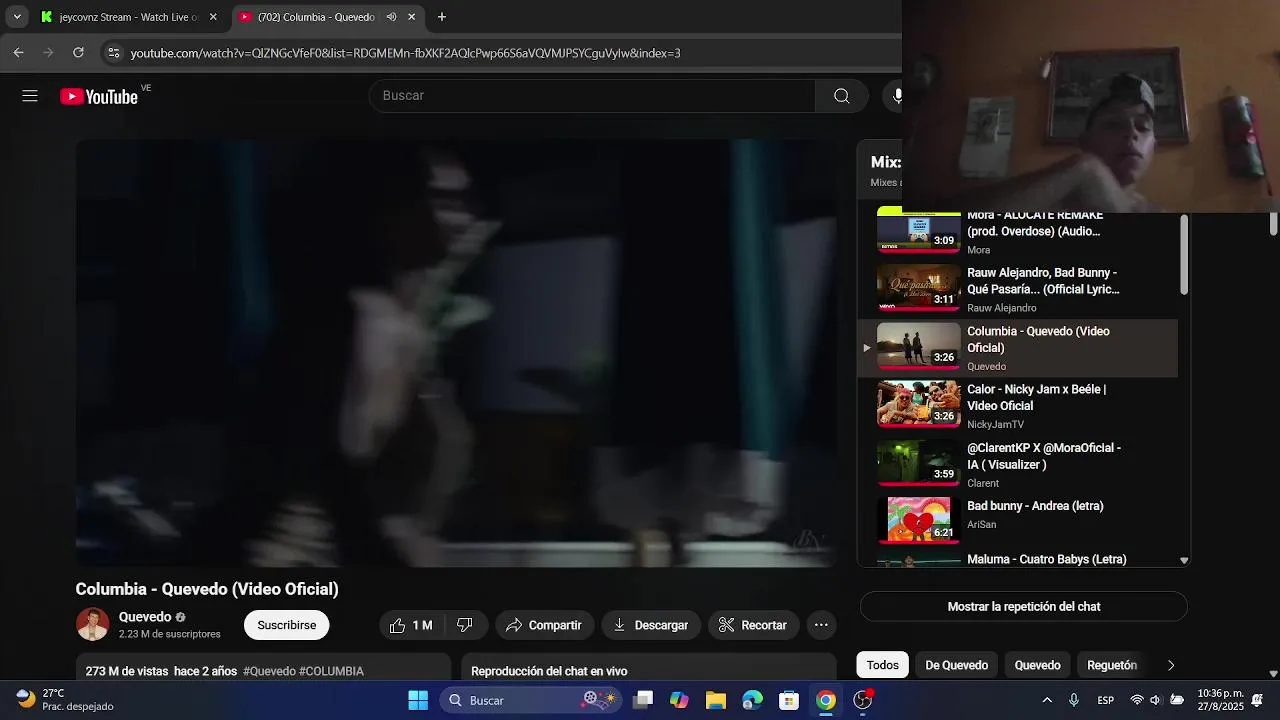Screen dimensions: 1280x720
Task: Show hidden system tray icons chevron
Action: [x=1047, y=700]
